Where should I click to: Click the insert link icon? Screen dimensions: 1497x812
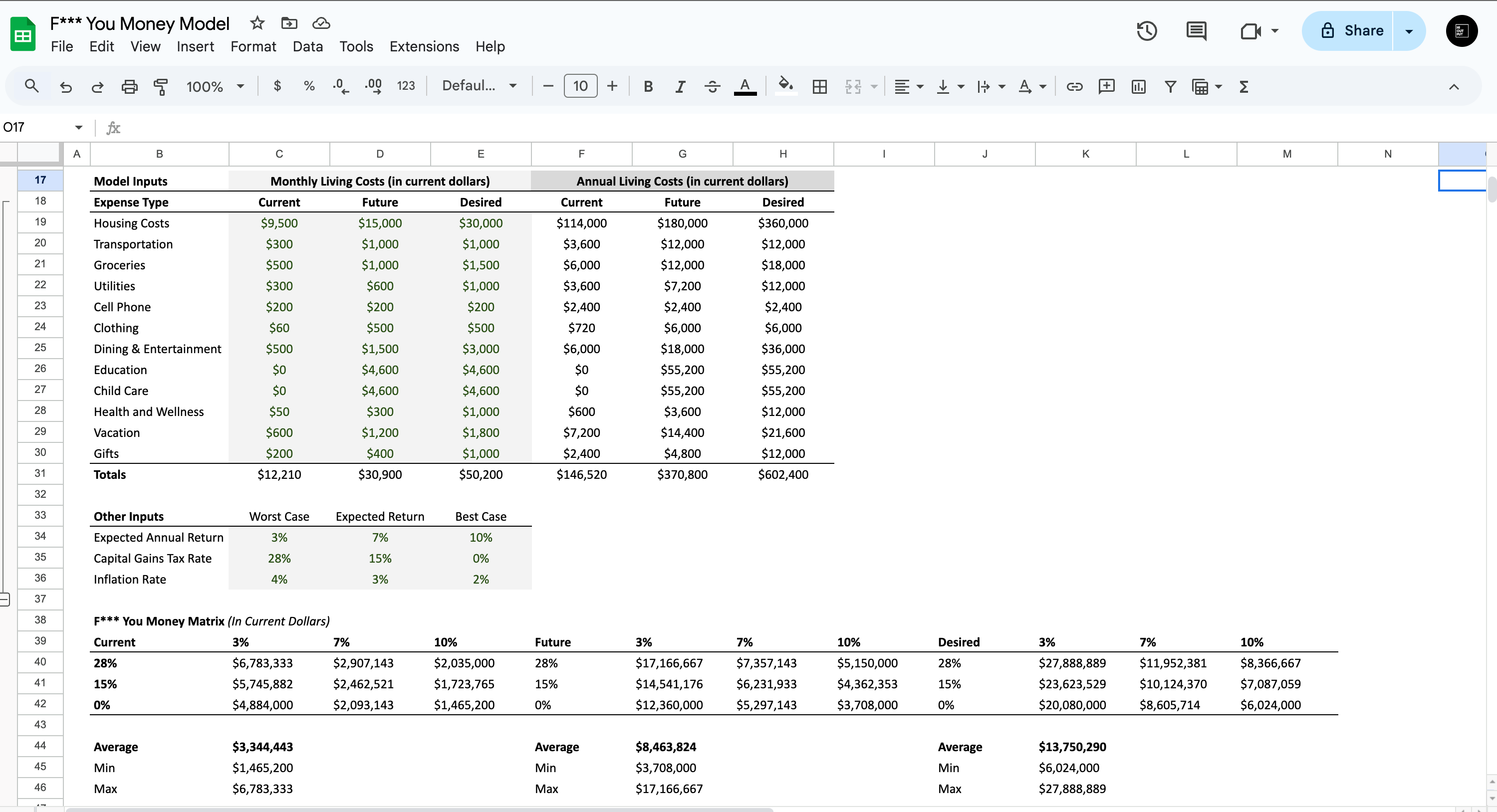pos(1074,87)
